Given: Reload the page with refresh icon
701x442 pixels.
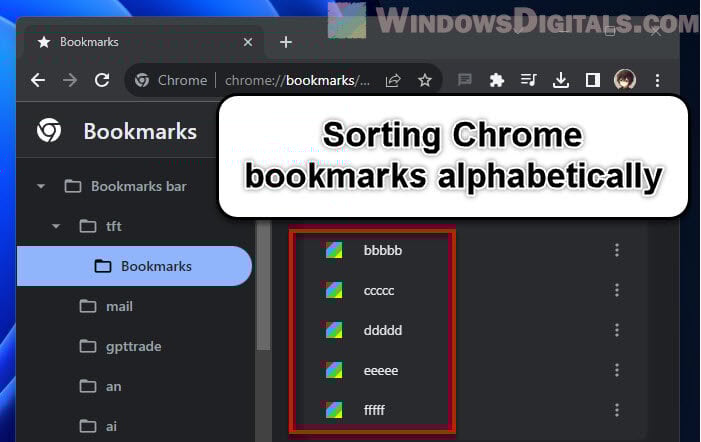Looking at the screenshot, I should pyautogui.click(x=102, y=80).
